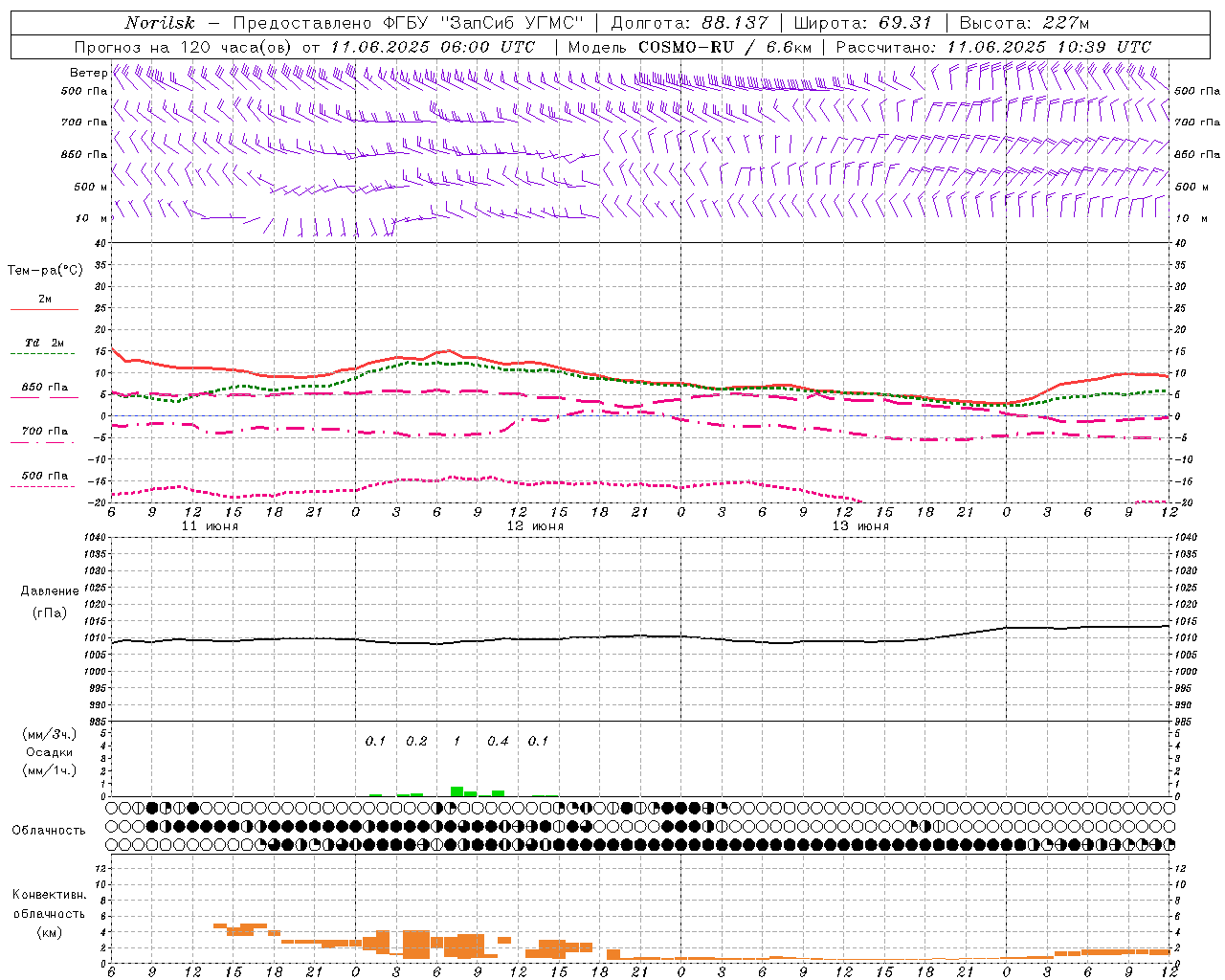Click the '985' value on right pressure axis
This screenshot has height=980, width=1225.
[1186, 722]
